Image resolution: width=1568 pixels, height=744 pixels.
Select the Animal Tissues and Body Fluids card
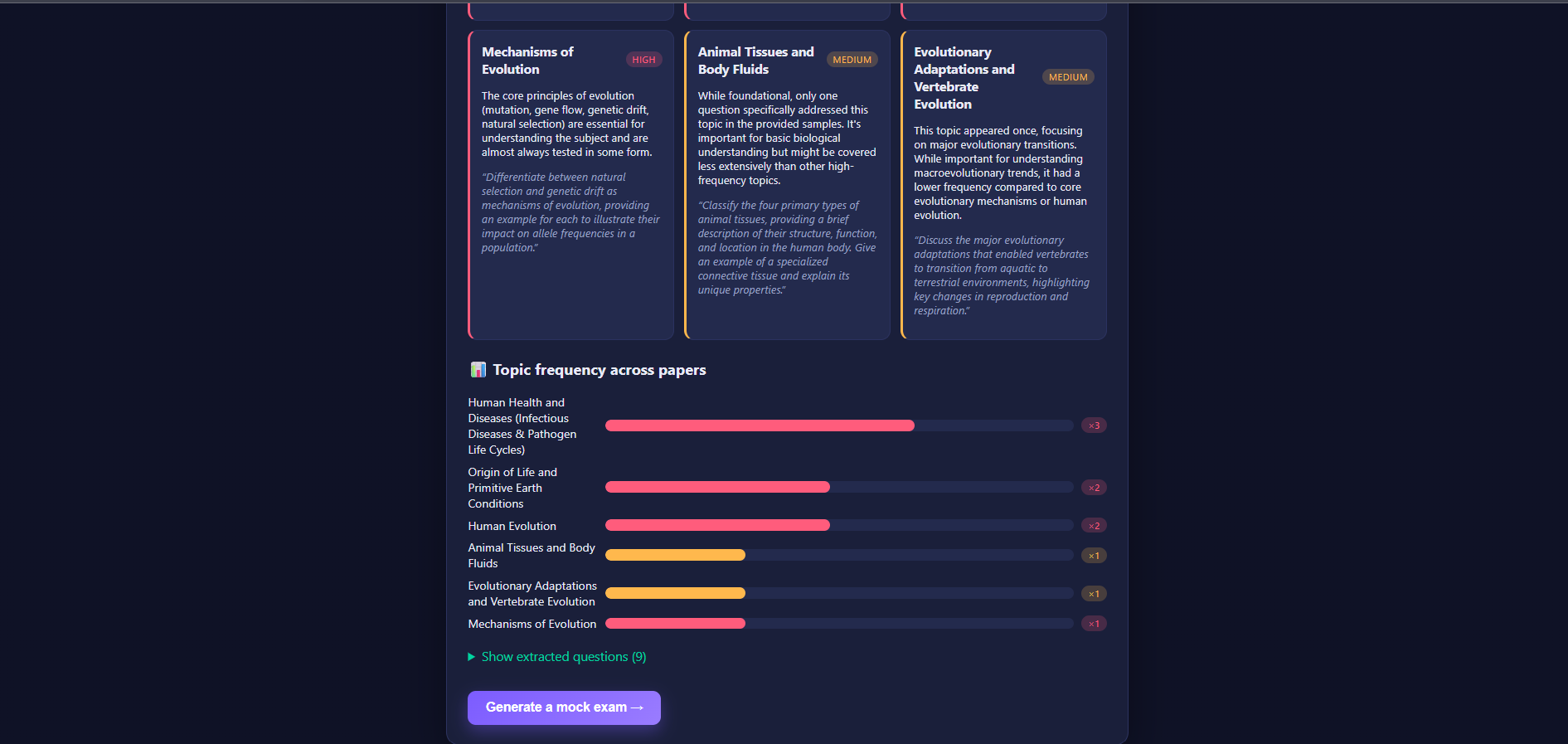(787, 185)
